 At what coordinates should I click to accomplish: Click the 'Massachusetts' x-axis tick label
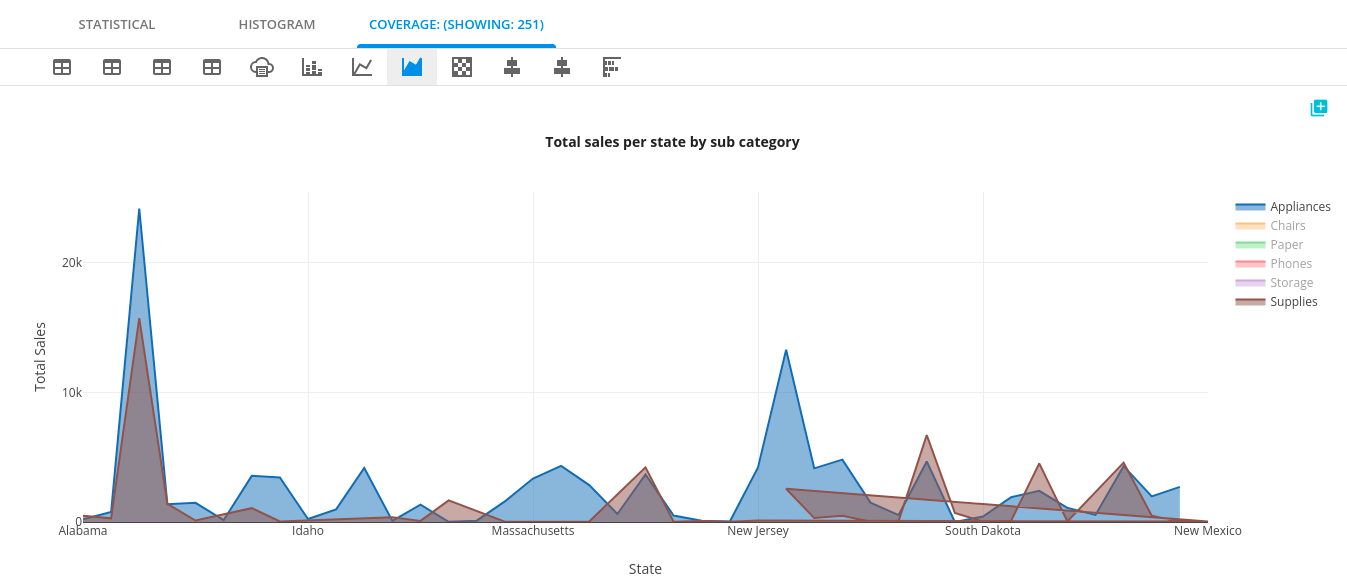coord(533,531)
